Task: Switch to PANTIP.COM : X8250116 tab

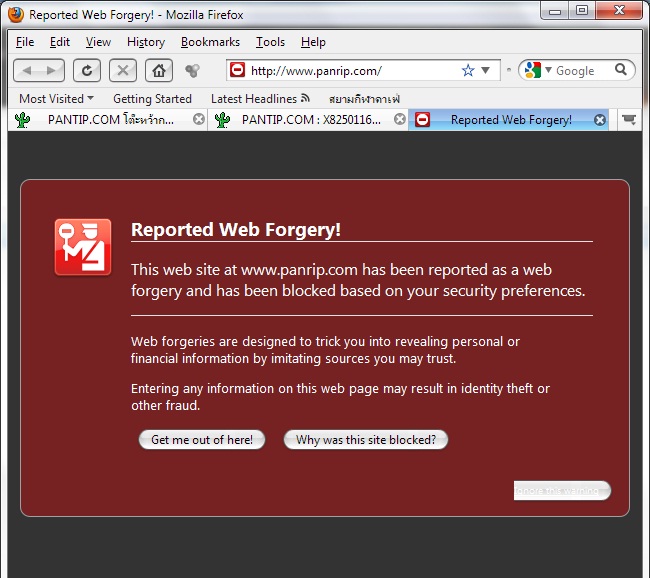Action: click(308, 120)
